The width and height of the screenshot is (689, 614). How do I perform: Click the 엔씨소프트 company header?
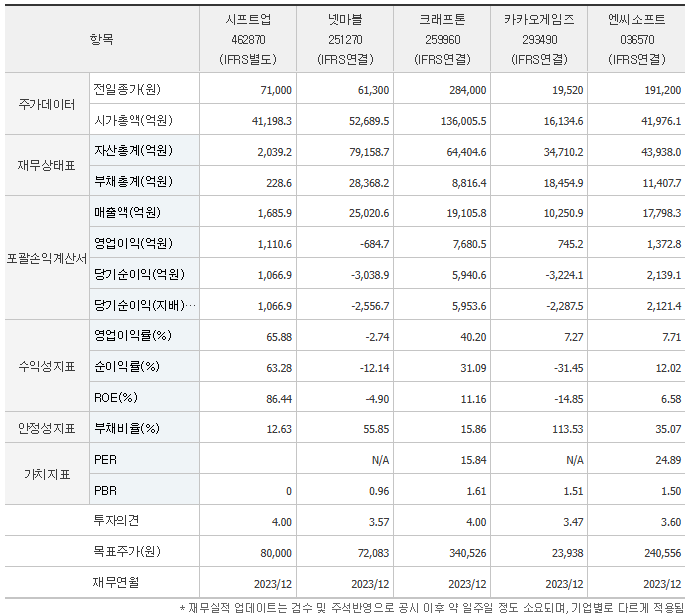[637, 39]
